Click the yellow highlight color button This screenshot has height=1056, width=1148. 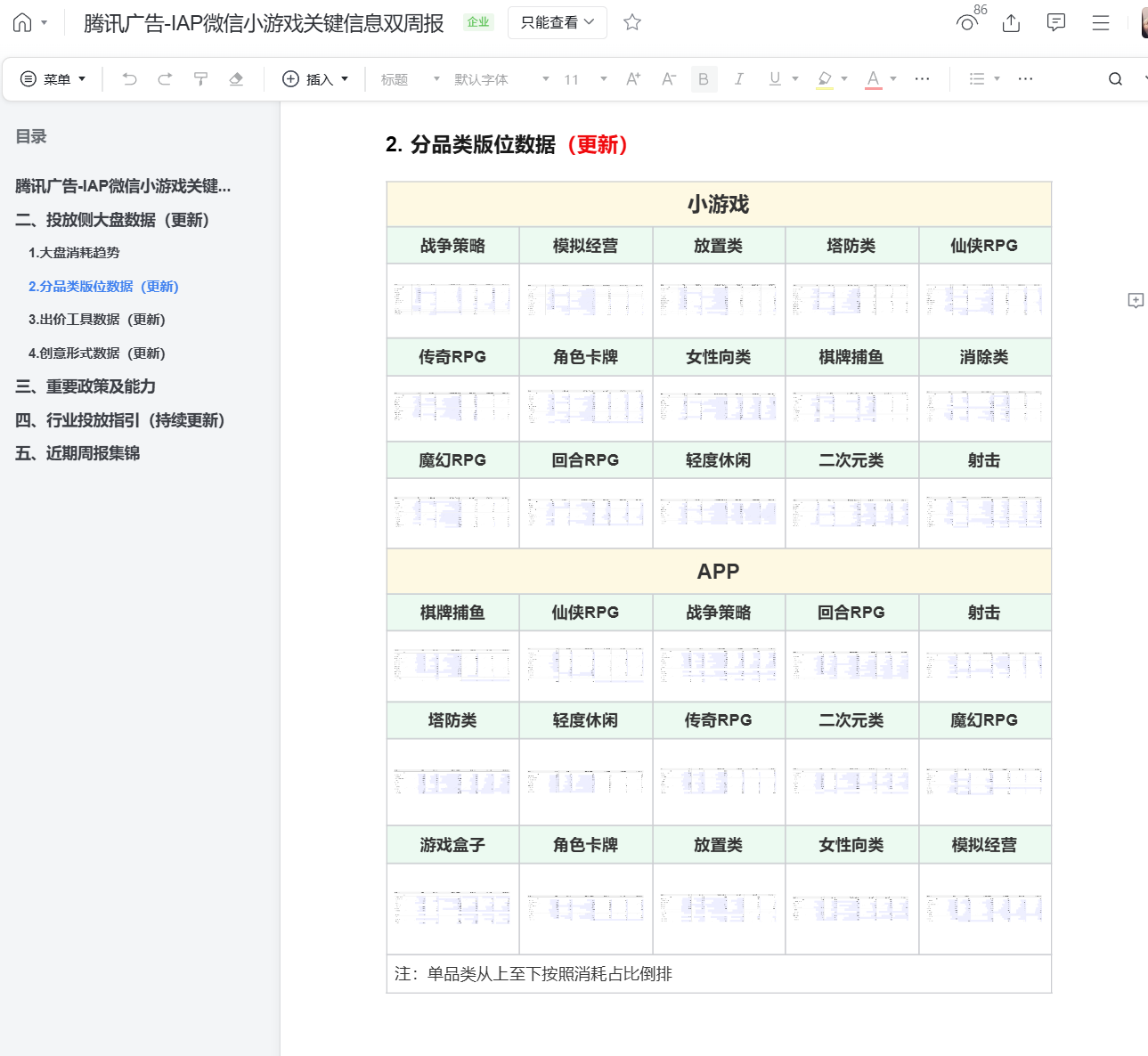tap(825, 79)
